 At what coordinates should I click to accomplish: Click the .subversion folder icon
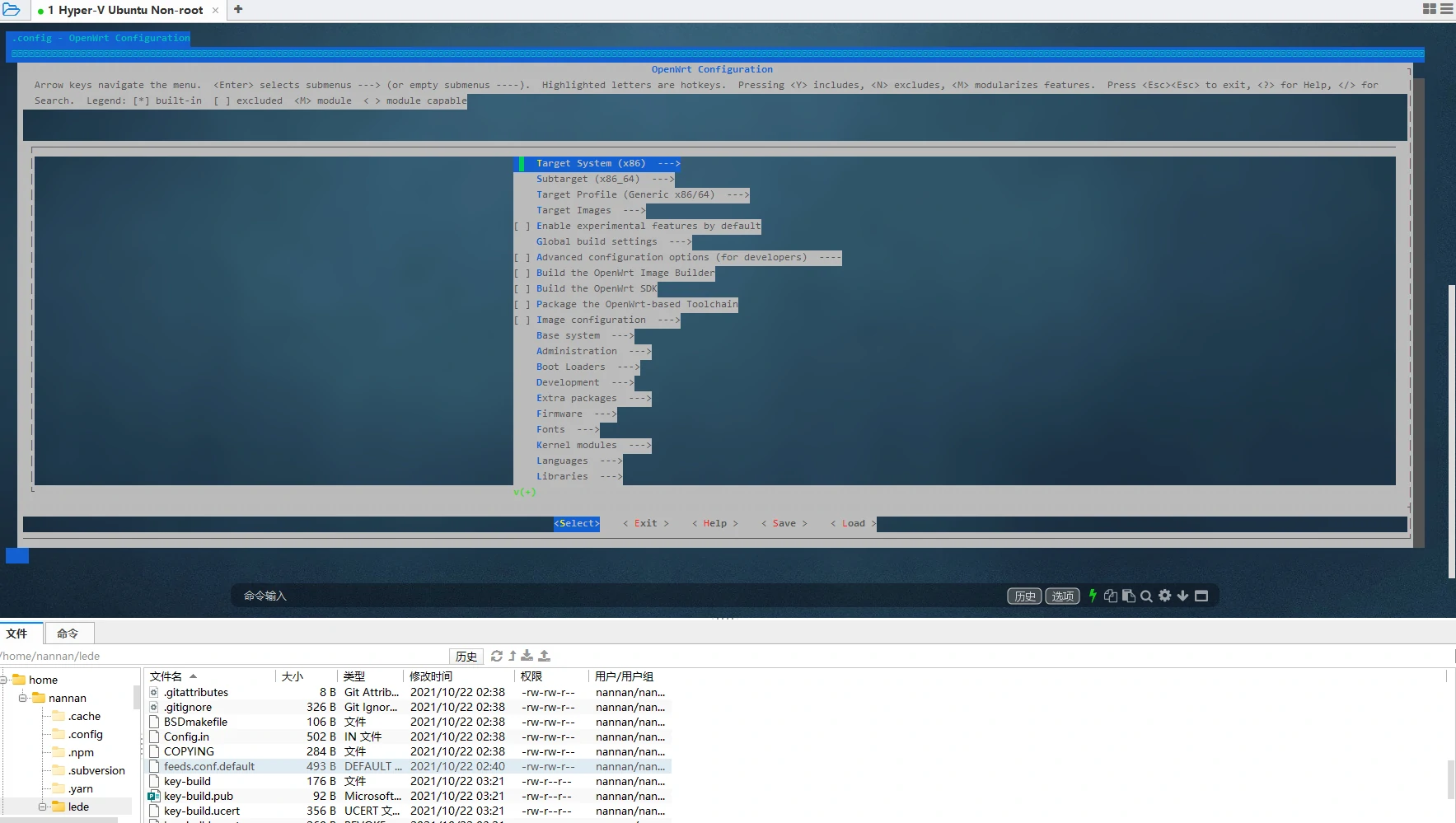59,769
